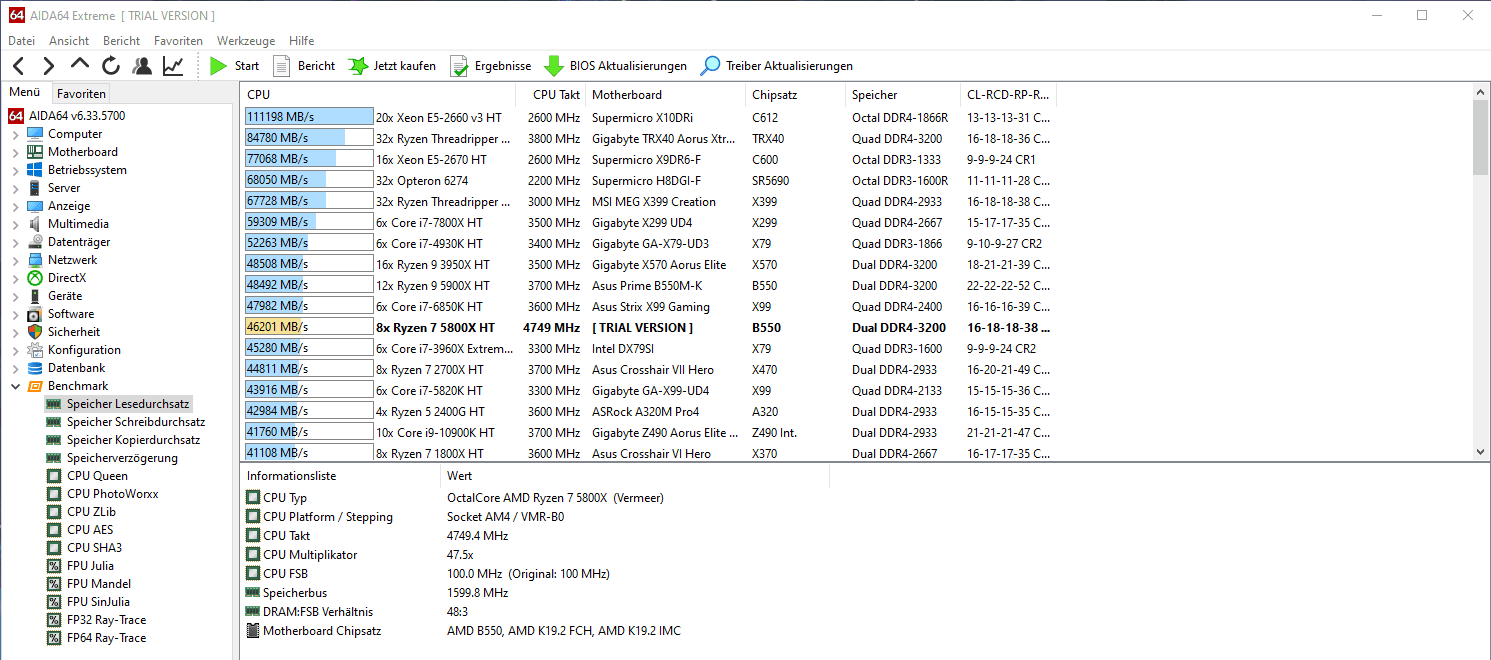Expand the Betriebssystem tree node
Screen dimensions: 1491x660
(x=15, y=170)
